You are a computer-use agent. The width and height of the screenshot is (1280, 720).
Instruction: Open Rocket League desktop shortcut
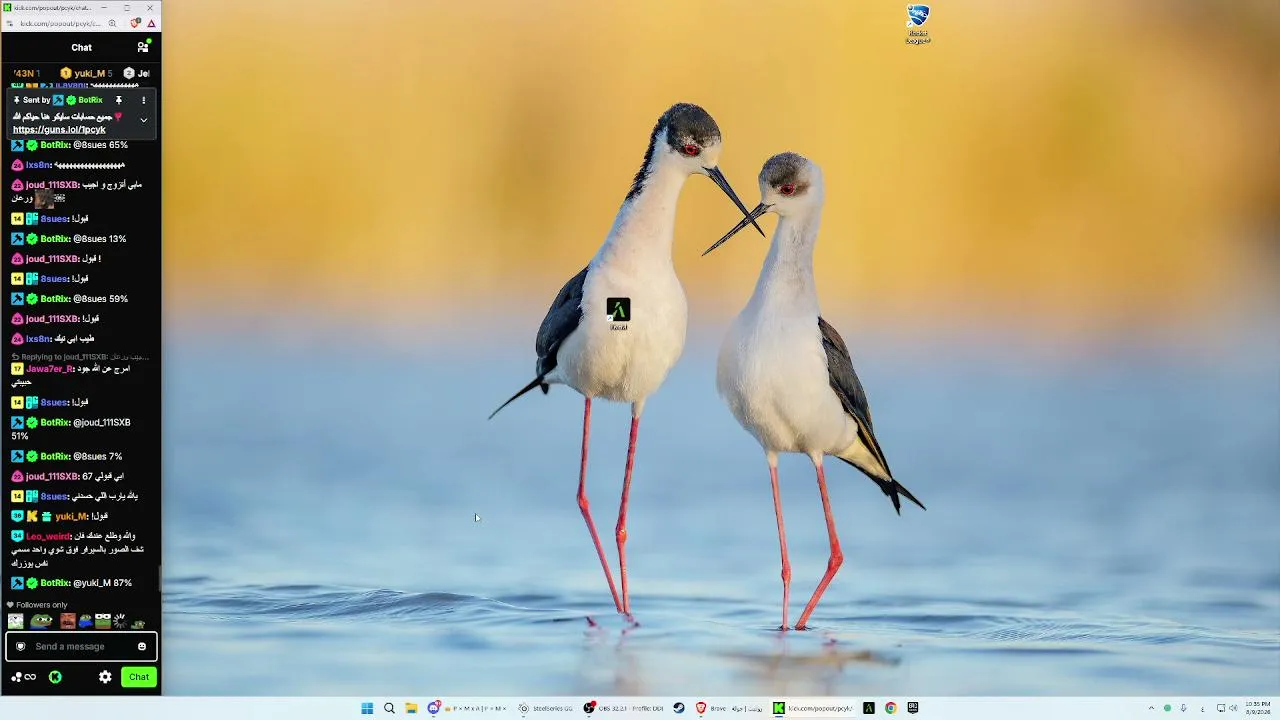tap(917, 24)
